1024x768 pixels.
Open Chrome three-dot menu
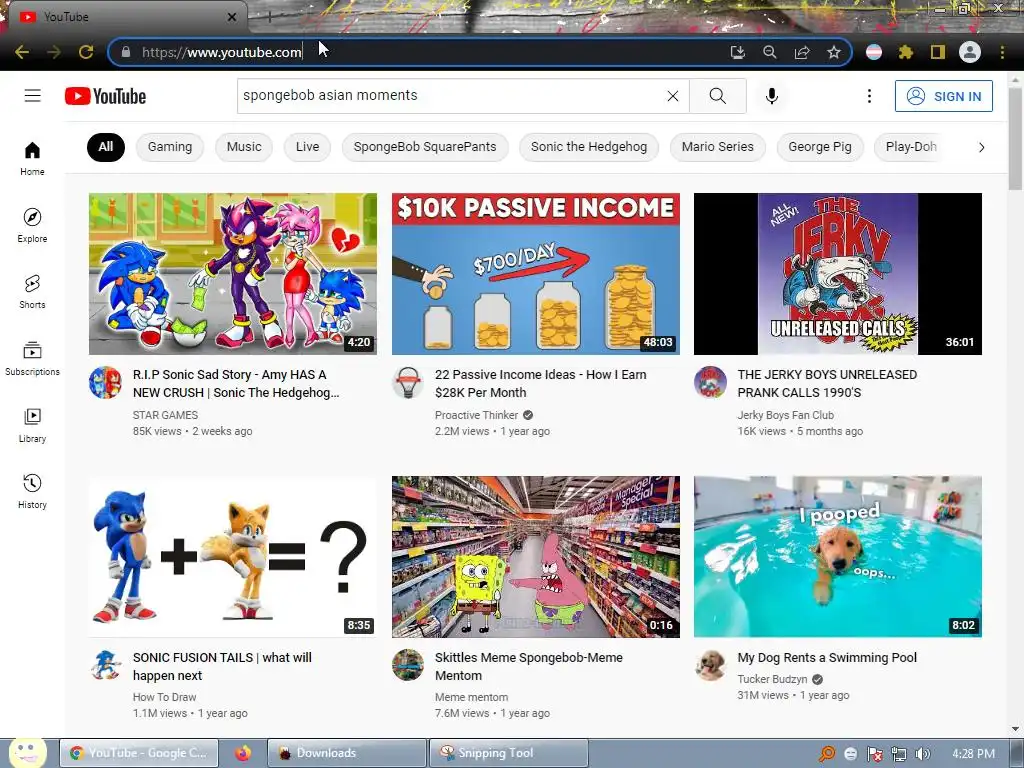coord(1002,52)
